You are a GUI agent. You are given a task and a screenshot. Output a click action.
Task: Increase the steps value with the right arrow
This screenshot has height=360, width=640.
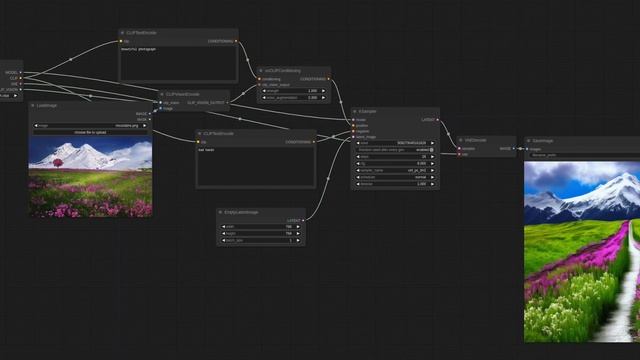point(432,157)
